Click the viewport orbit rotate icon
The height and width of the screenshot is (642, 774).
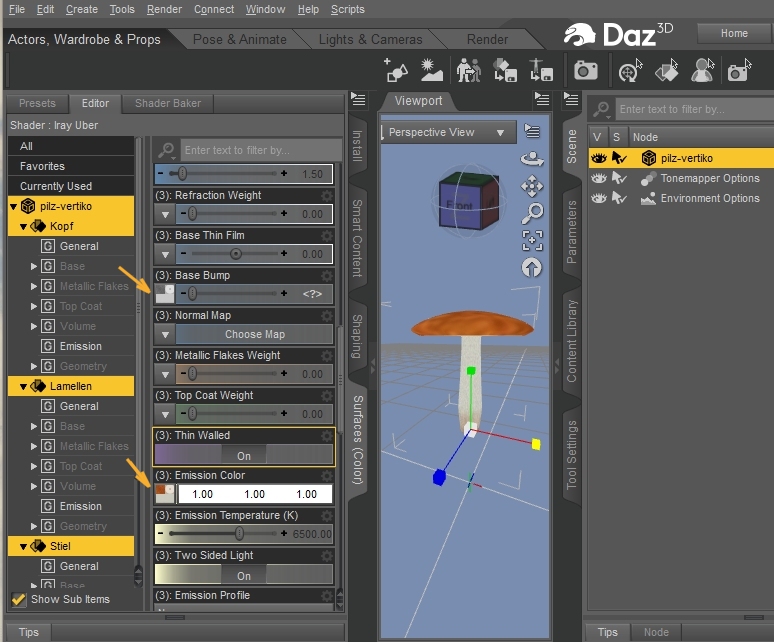pyautogui.click(x=532, y=159)
